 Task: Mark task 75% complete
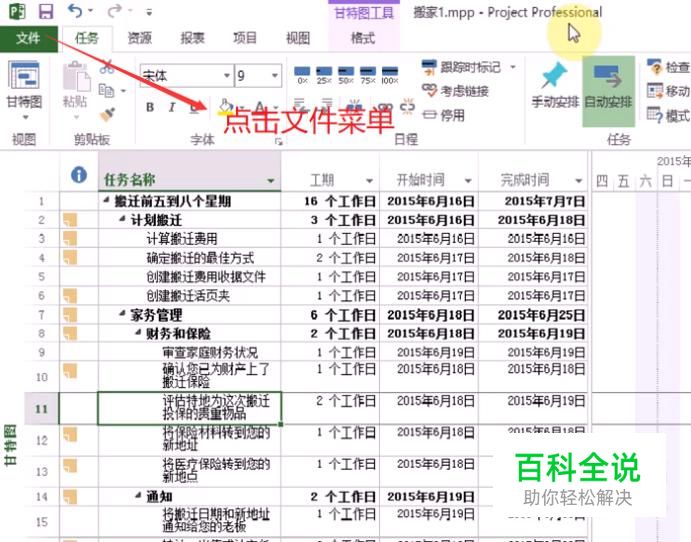[368, 74]
